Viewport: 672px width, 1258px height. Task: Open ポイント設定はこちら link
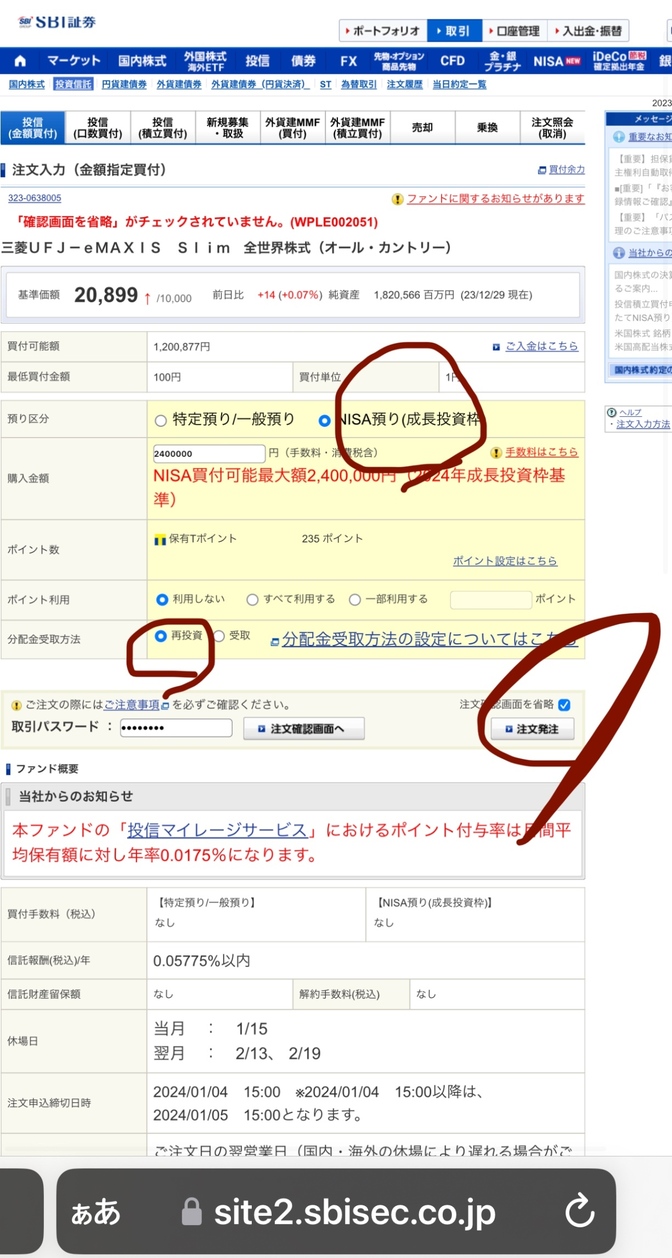pyautogui.click(x=505, y=561)
